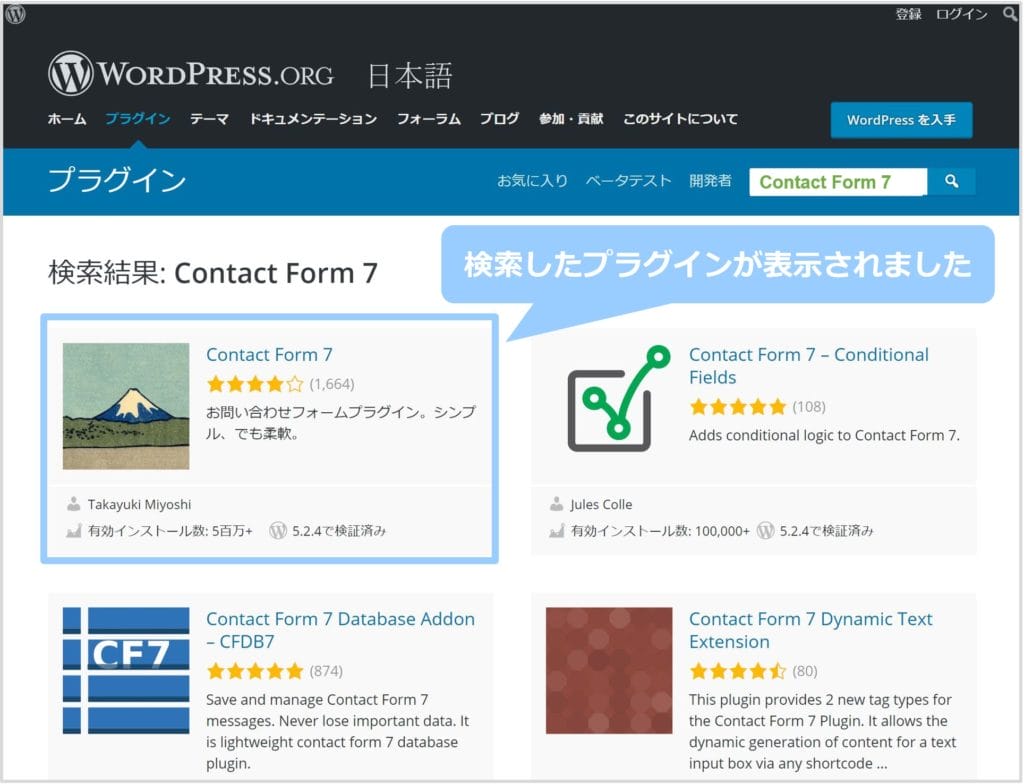The width and height of the screenshot is (1024, 784).
Task: Open the プラグイン tab in main navigation
Action: pyautogui.click(x=138, y=119)
